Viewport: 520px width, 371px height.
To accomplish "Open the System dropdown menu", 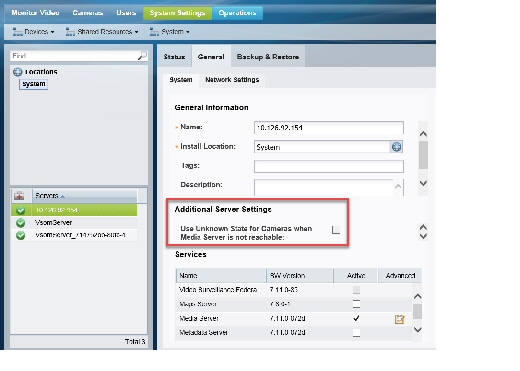I will [x=170, y=32].
